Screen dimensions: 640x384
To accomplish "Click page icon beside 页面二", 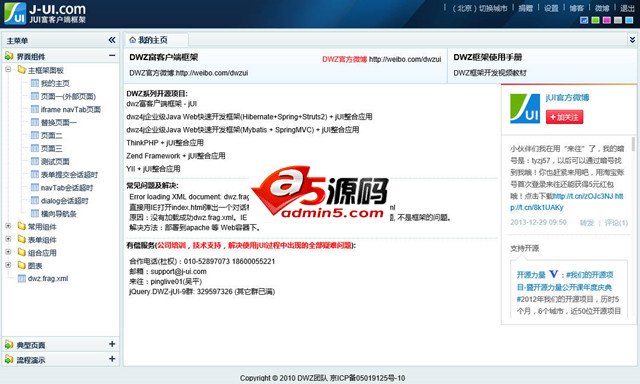I will click(35, 135).
